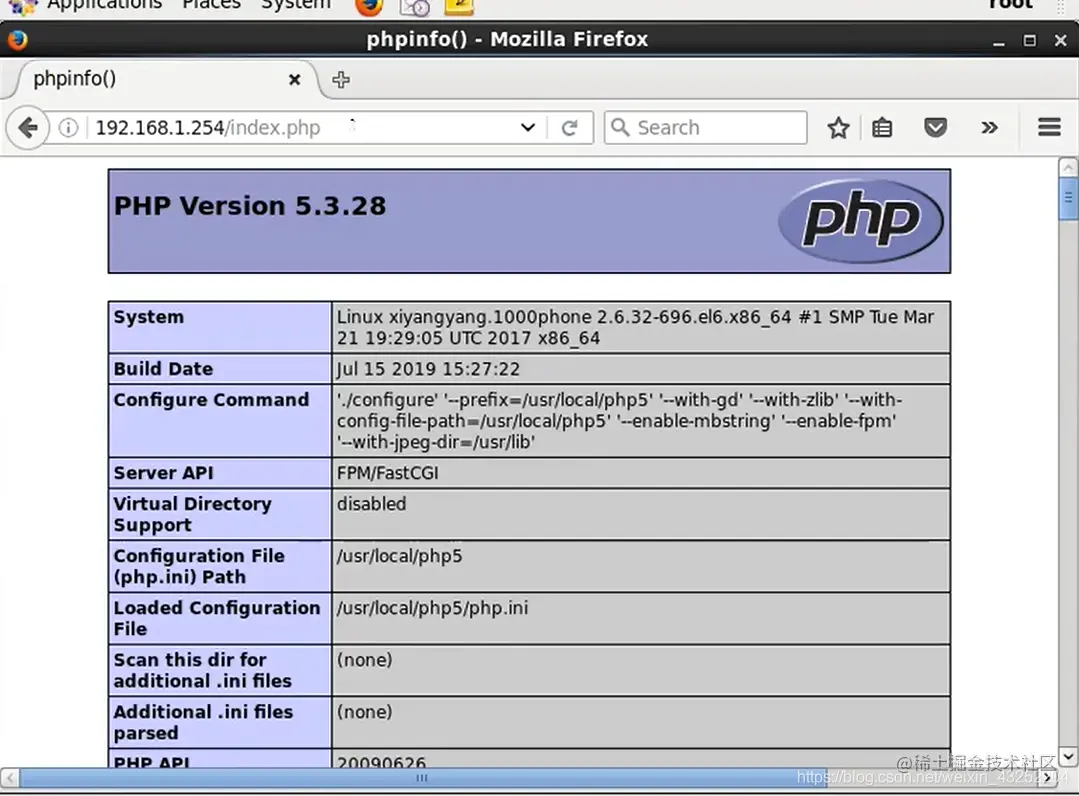
Task: Click the Firefox logo in the window title bar
Action: click(x=17, y=40)
